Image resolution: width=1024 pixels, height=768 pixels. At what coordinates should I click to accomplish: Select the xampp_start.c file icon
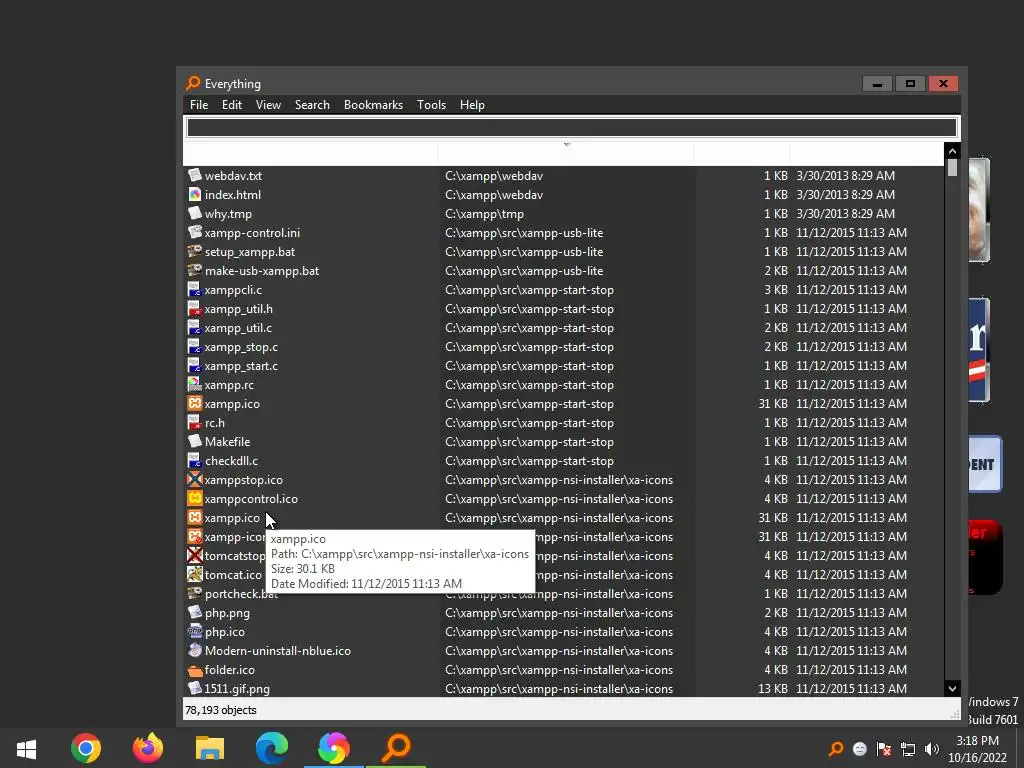[195, 365]
